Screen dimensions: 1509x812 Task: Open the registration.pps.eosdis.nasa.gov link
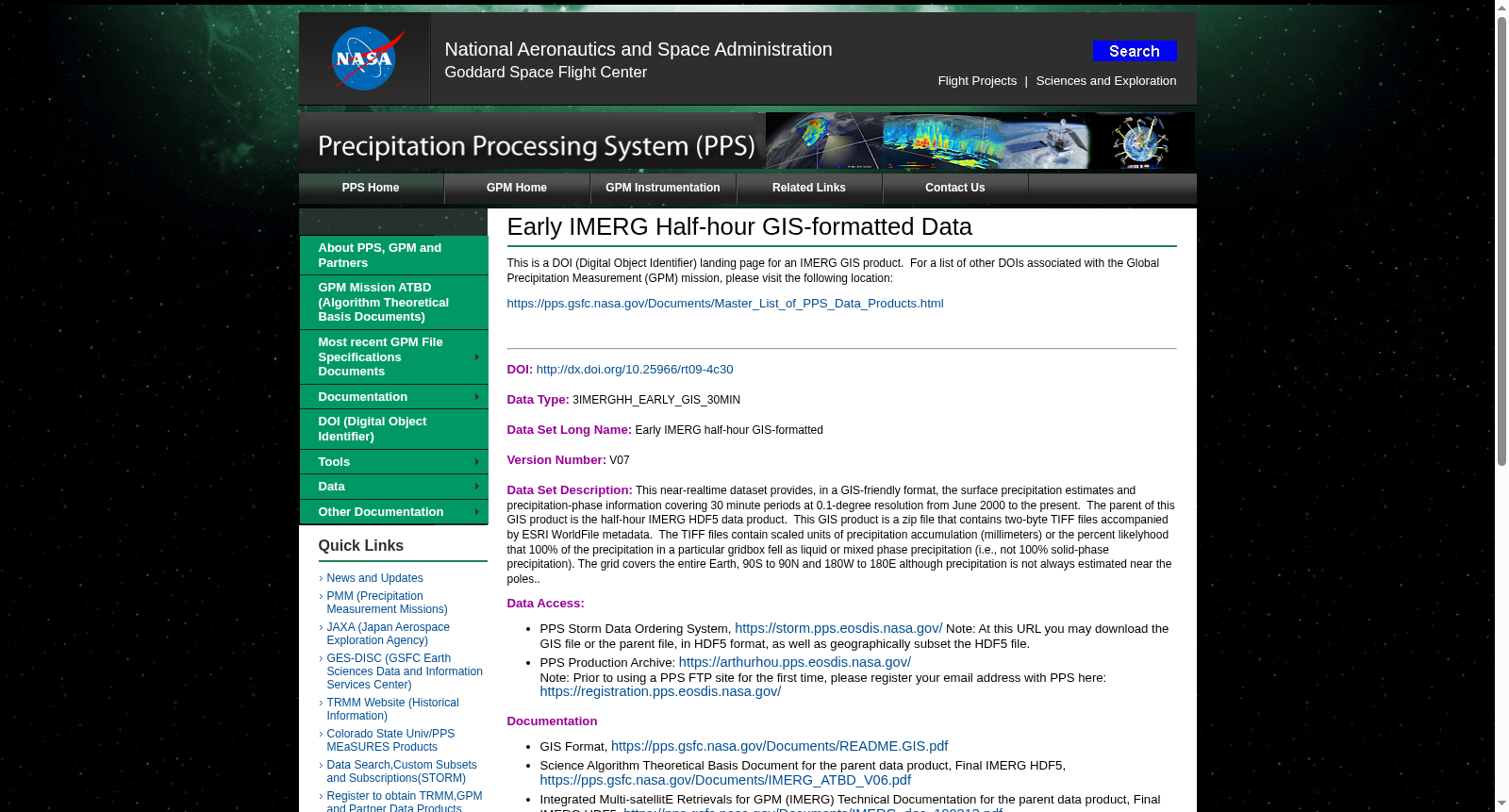(x=660, y=691)
